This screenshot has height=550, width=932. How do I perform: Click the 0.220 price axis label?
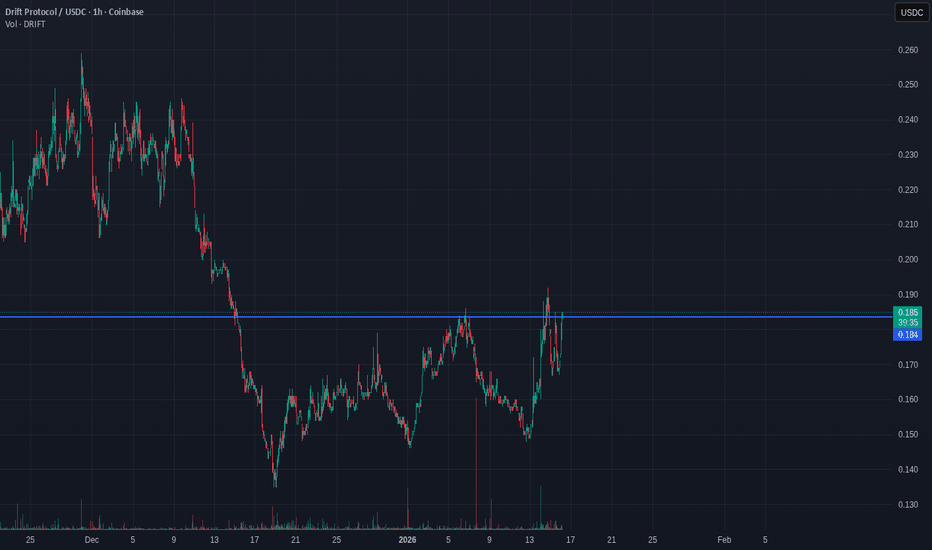[908, 190]
